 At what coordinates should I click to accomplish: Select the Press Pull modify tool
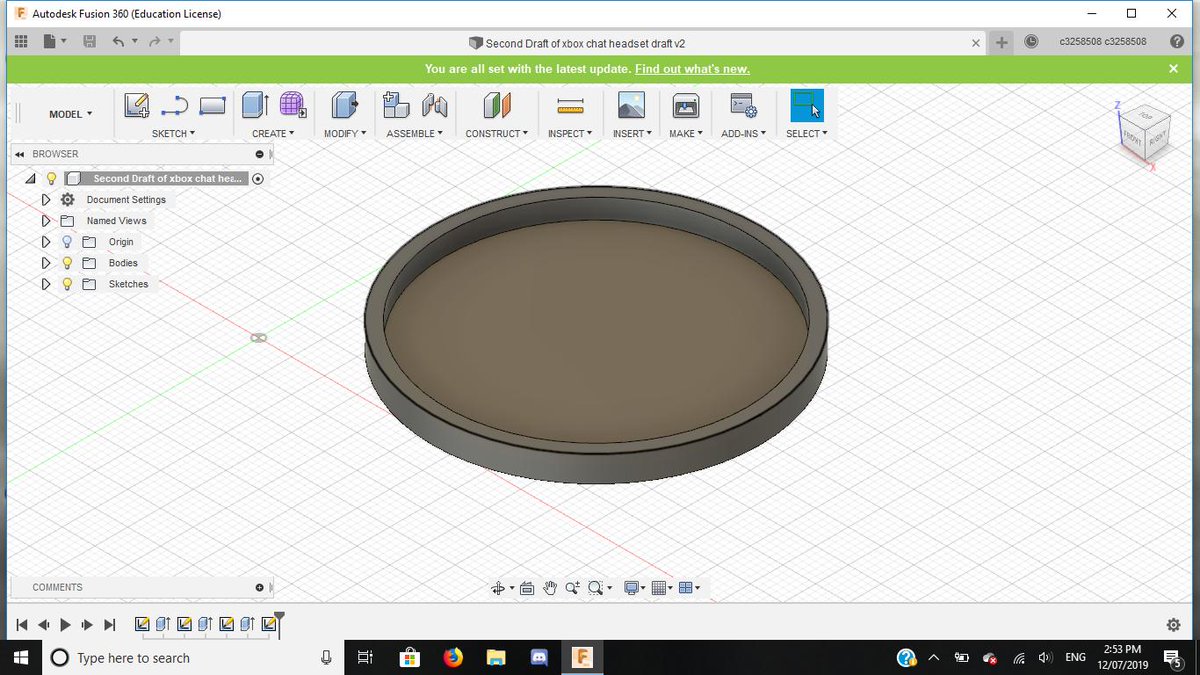pyautogui.click(x=345, y=105)
